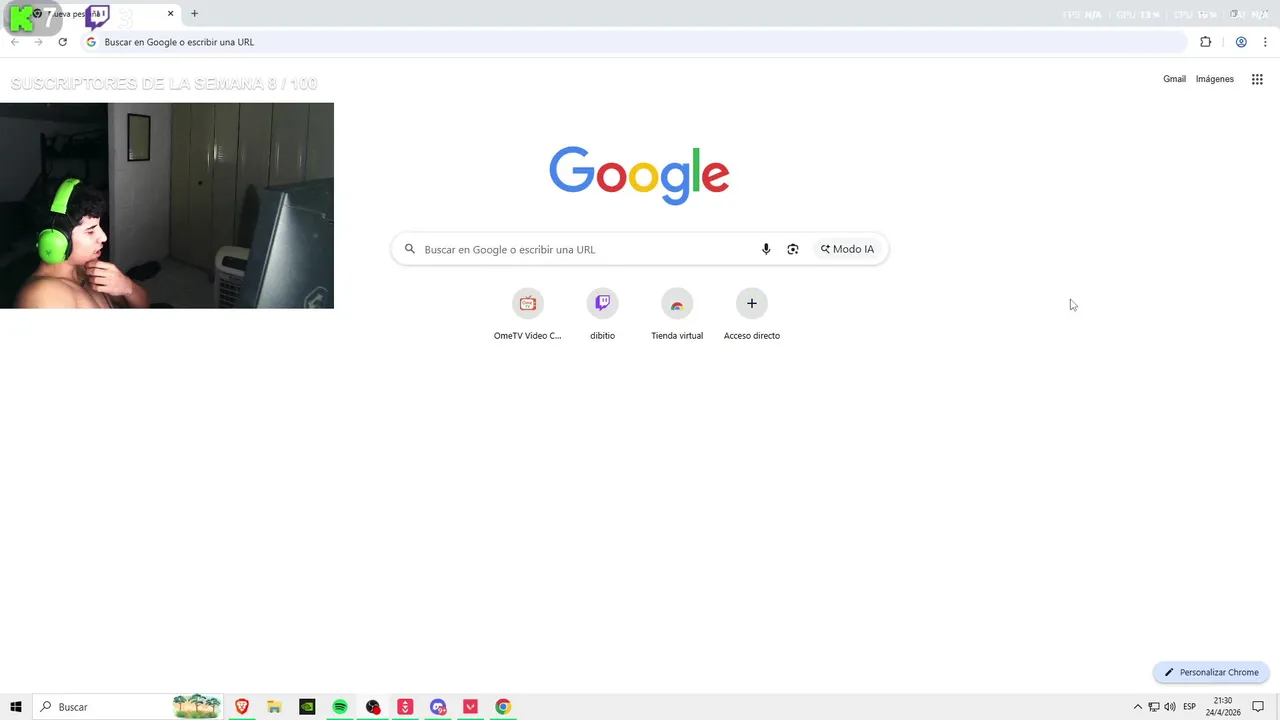Change the ESP input language
This screenshot has height=720, width=1280.
coord(1190,707)
